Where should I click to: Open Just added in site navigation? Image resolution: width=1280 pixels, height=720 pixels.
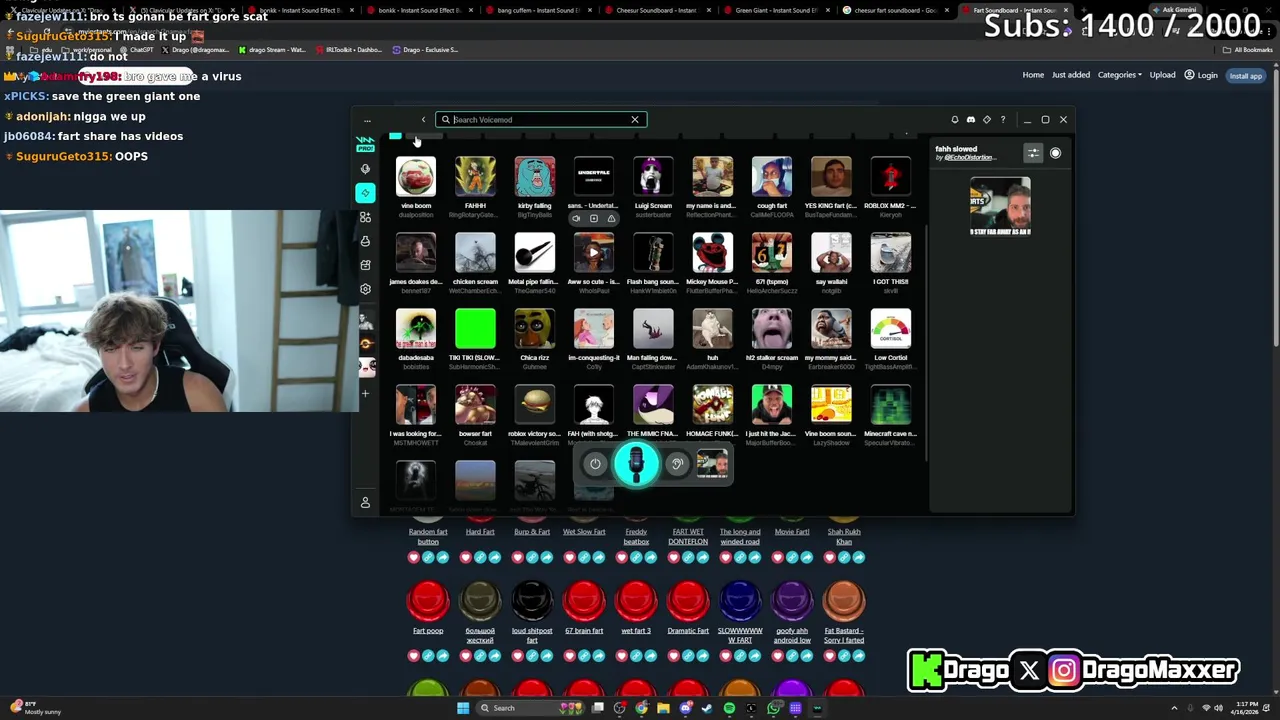(1070, 75)
